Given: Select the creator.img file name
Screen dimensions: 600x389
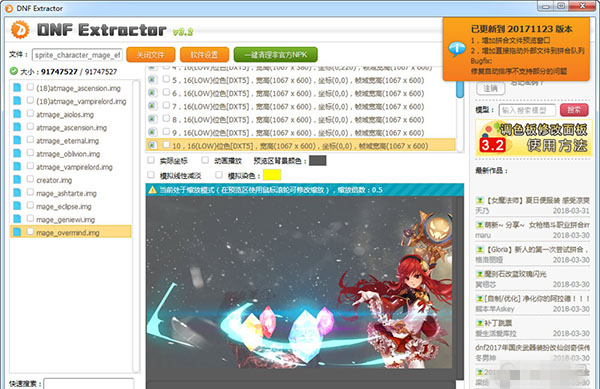Looking at the screenshot, I should coord(54,180).
